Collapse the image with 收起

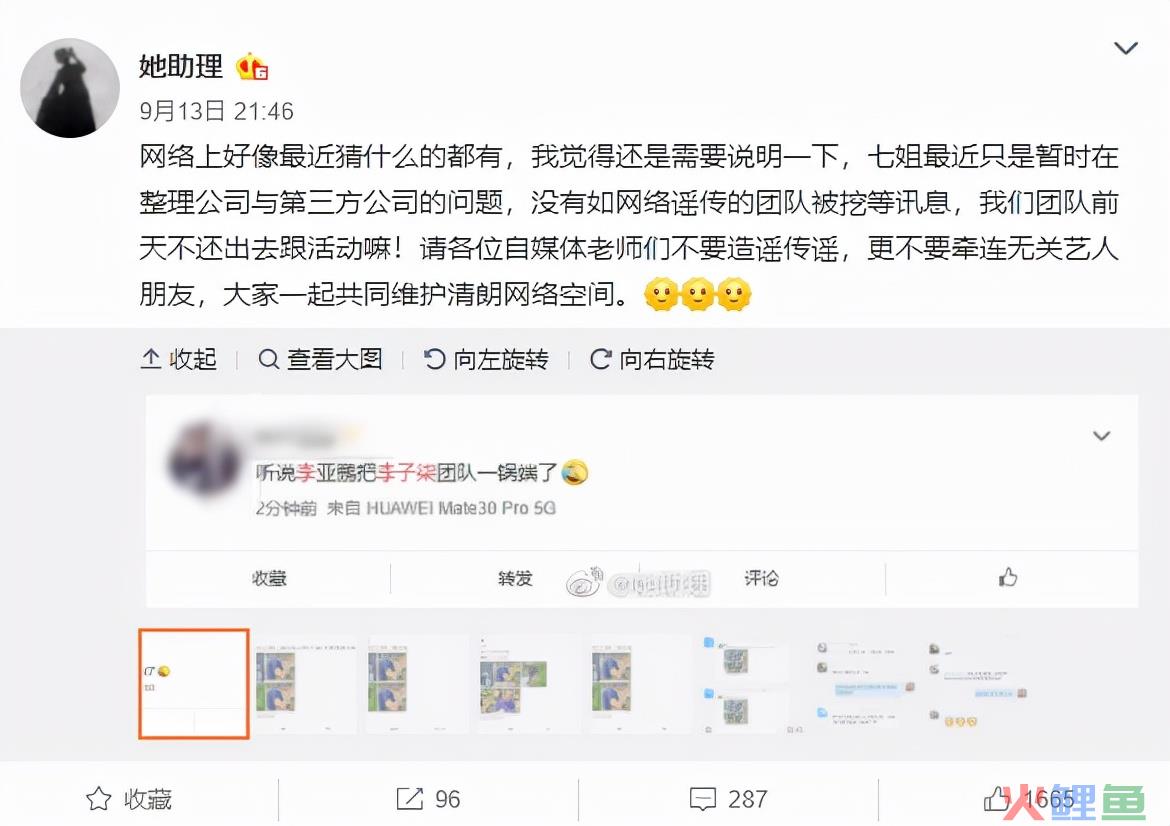[x=179, y=360]
